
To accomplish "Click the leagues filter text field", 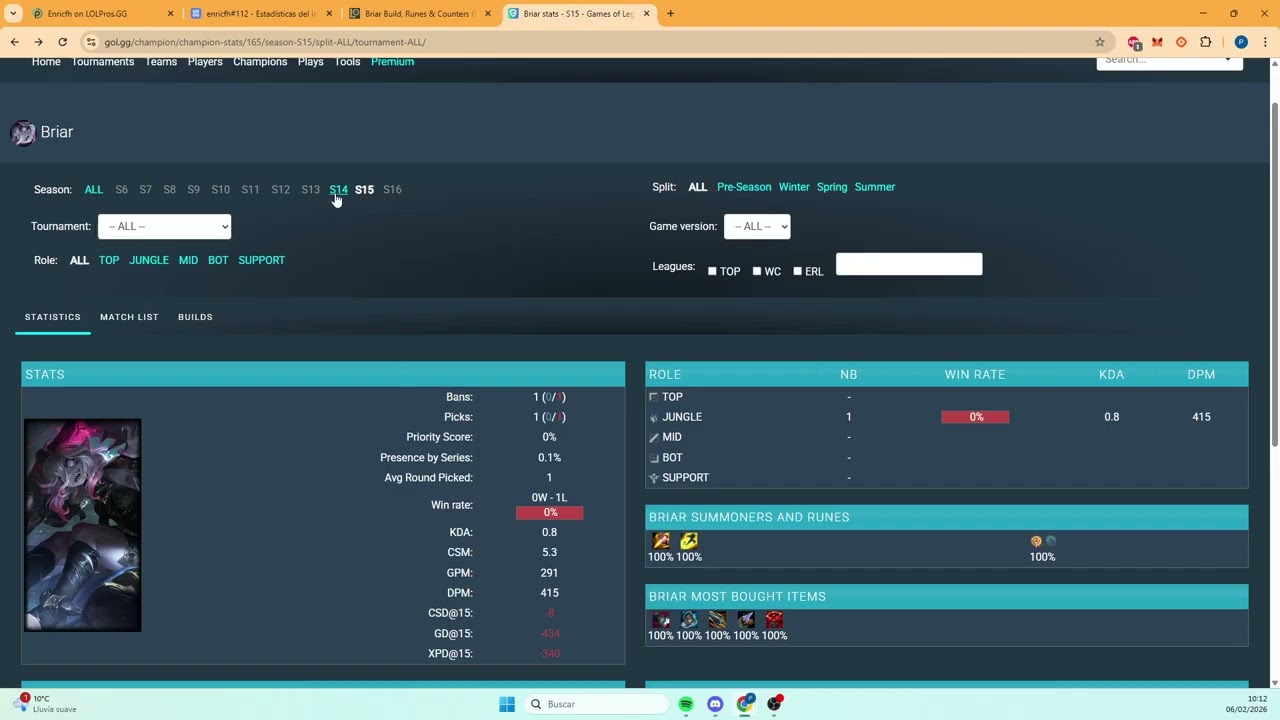I will [x=909, y=264].
